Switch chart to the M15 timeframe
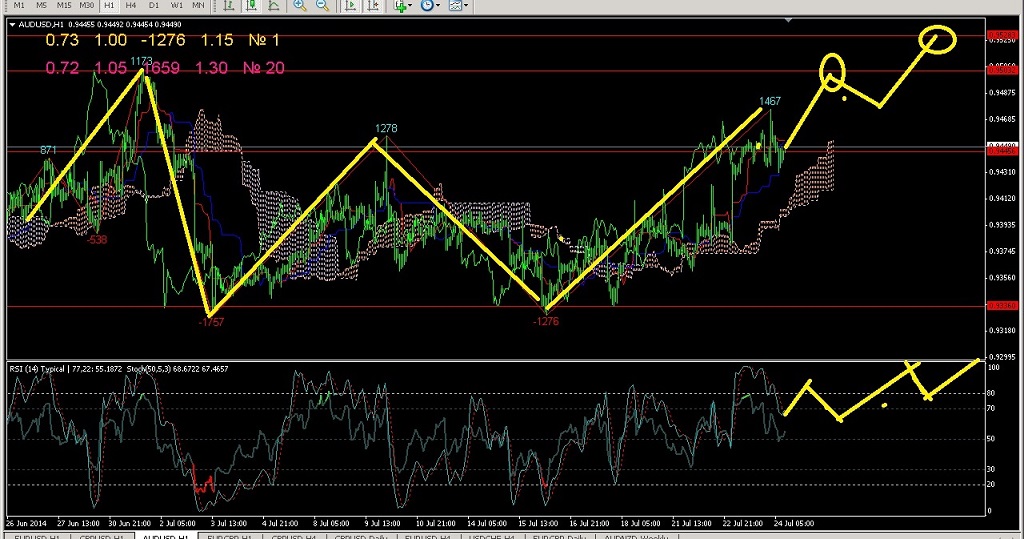The image size is (1024, 539). click(63, 5)
